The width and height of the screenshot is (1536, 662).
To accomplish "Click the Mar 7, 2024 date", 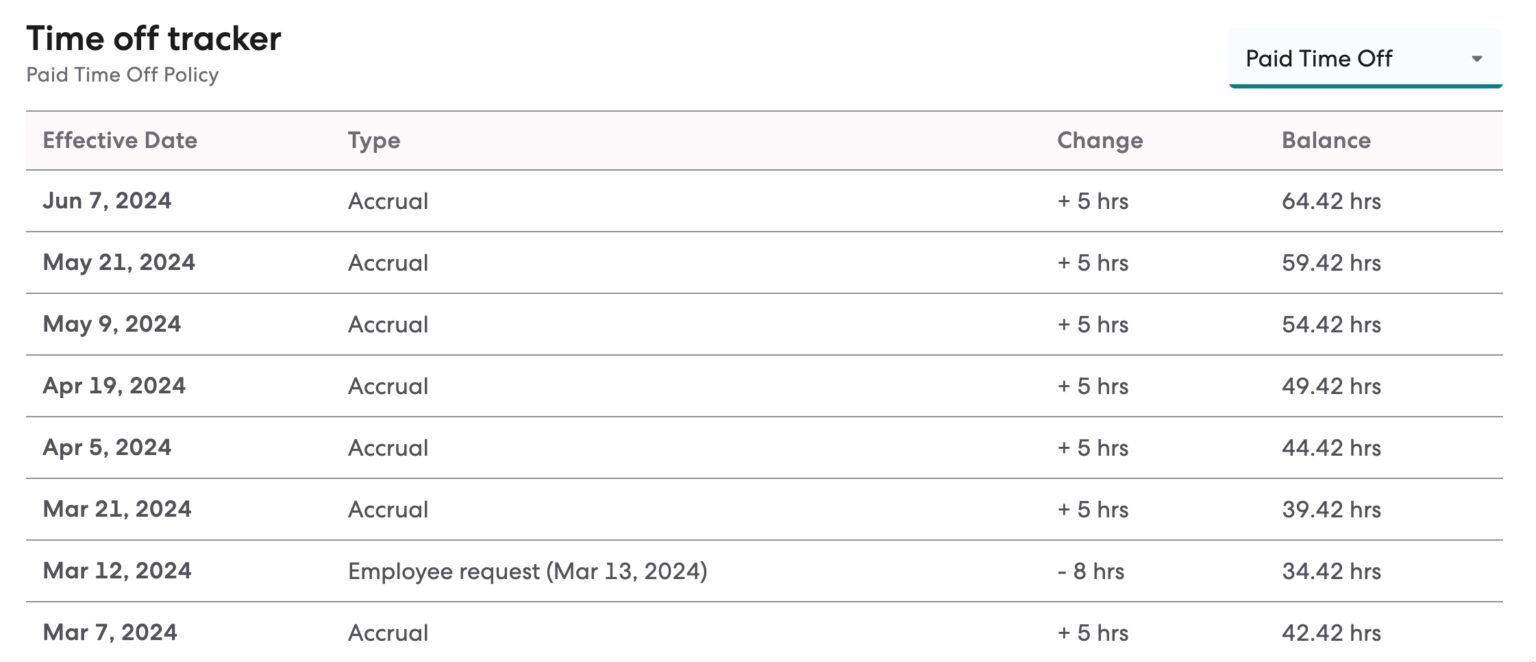I will (x=110, y=633).
